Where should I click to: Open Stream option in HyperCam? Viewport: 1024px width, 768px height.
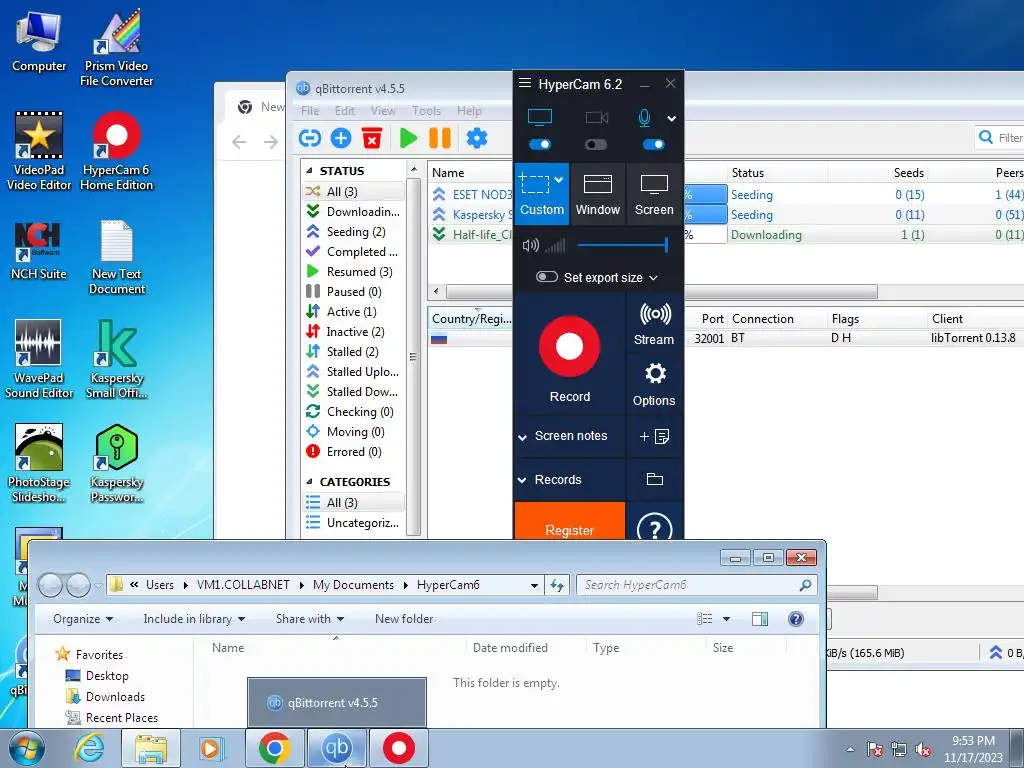[x=654, y=324]
